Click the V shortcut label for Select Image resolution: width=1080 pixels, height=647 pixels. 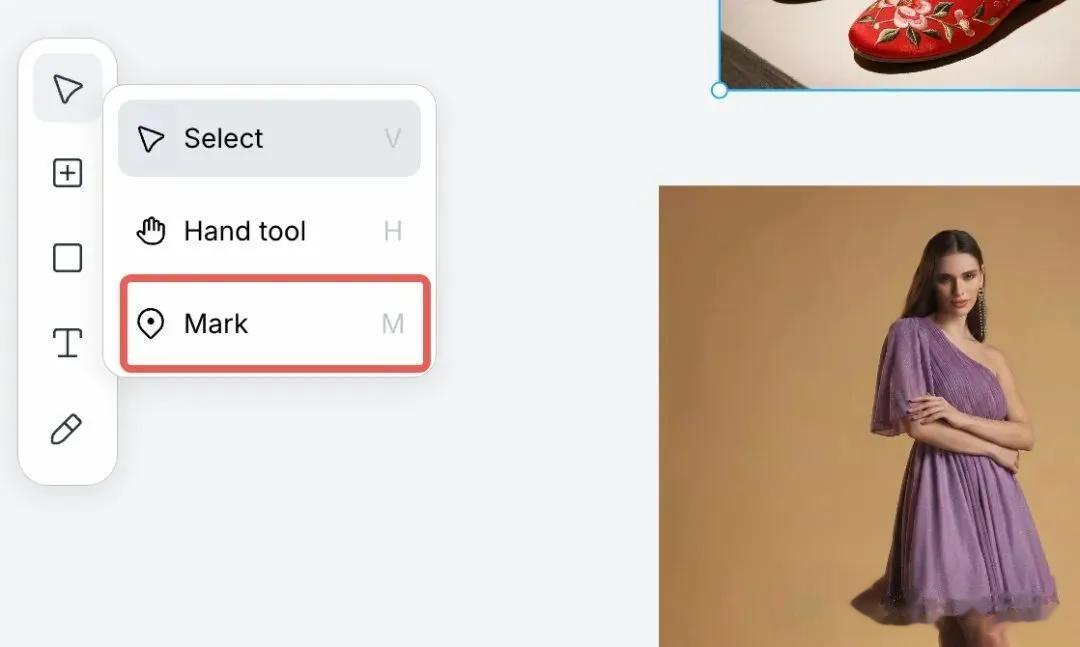[393, 138]
